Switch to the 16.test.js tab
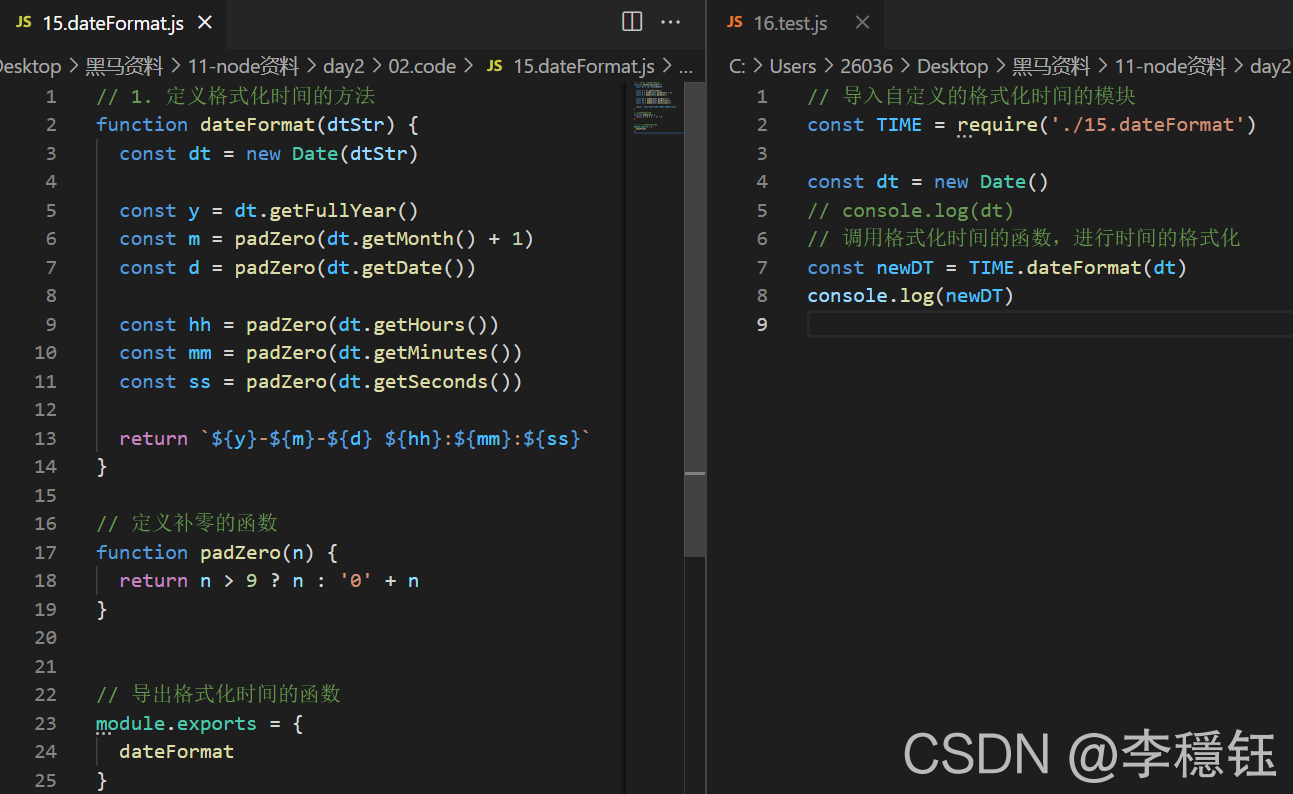1293x794 pixels. (790, 23)
